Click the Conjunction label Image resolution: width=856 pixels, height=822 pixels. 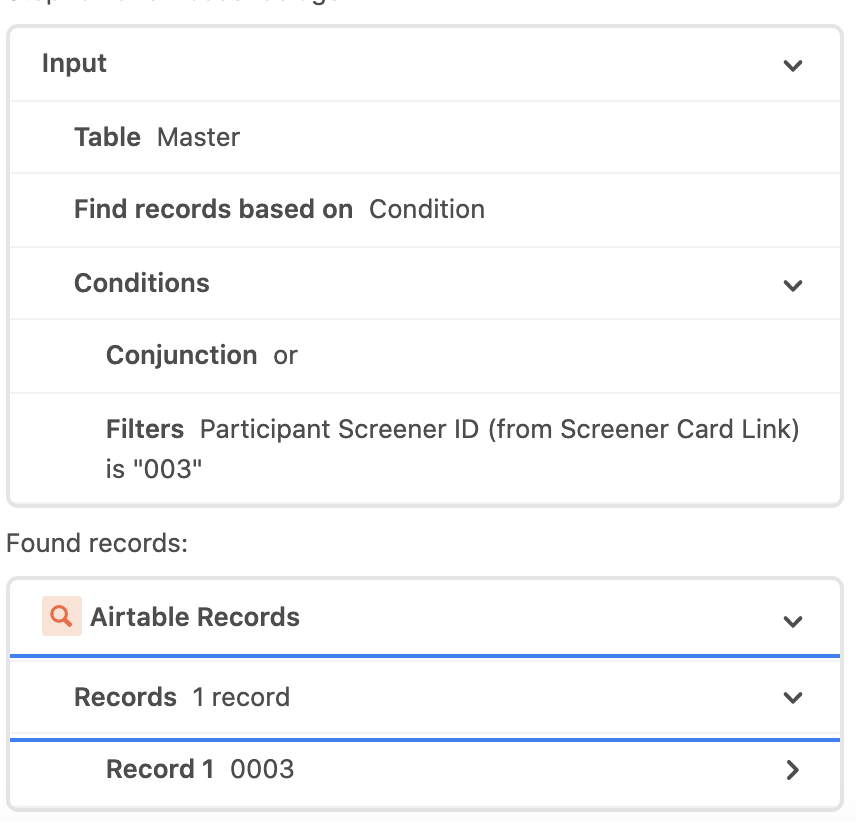pyautogui.click(x=182, y=355)
